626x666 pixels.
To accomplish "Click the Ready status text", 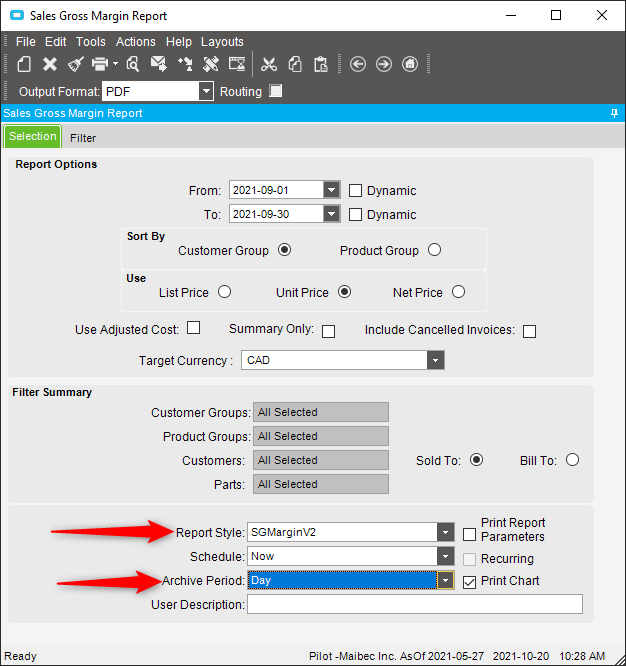I will (x=20, y=656).
